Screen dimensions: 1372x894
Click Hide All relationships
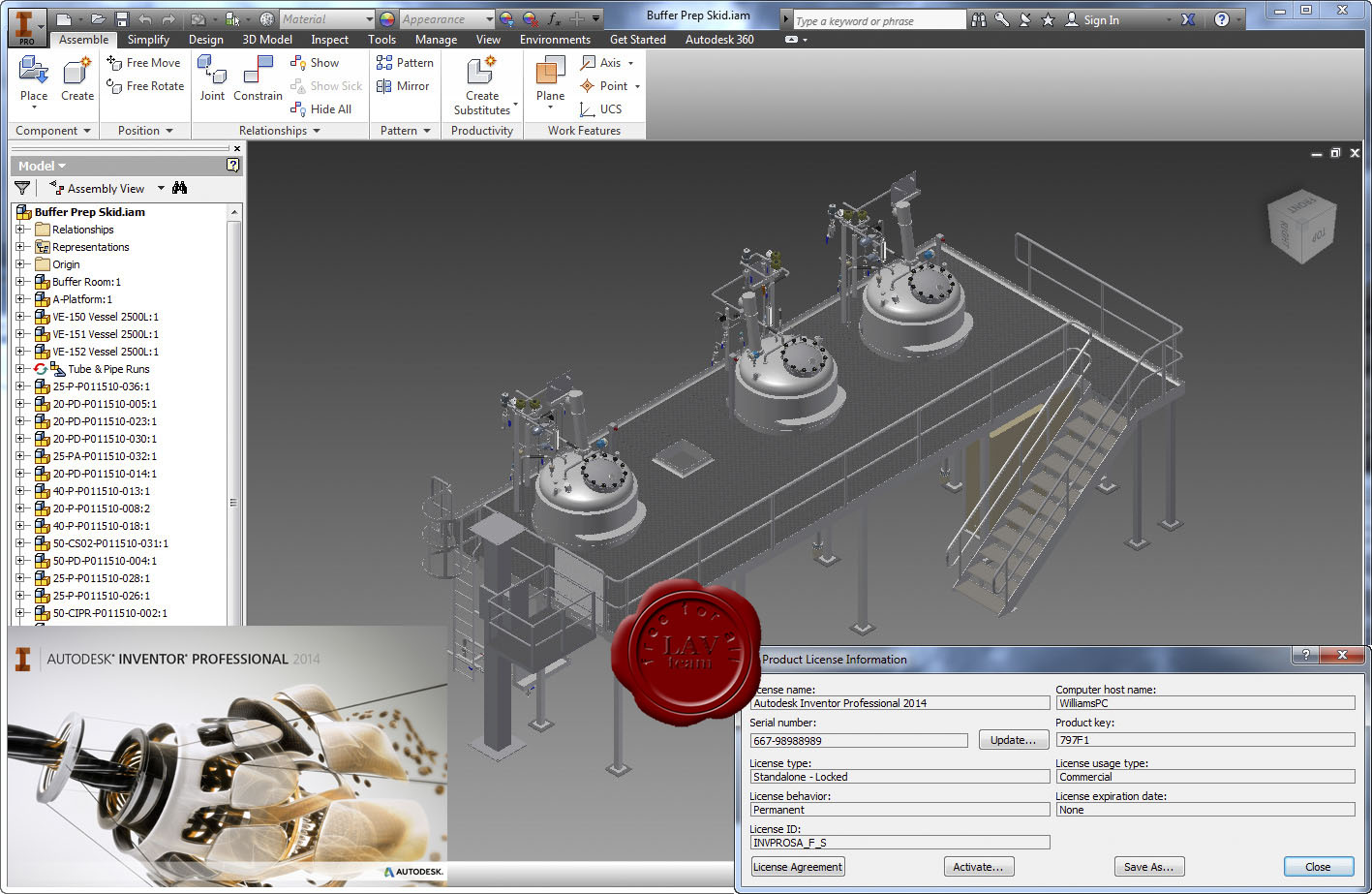[321, 109]
